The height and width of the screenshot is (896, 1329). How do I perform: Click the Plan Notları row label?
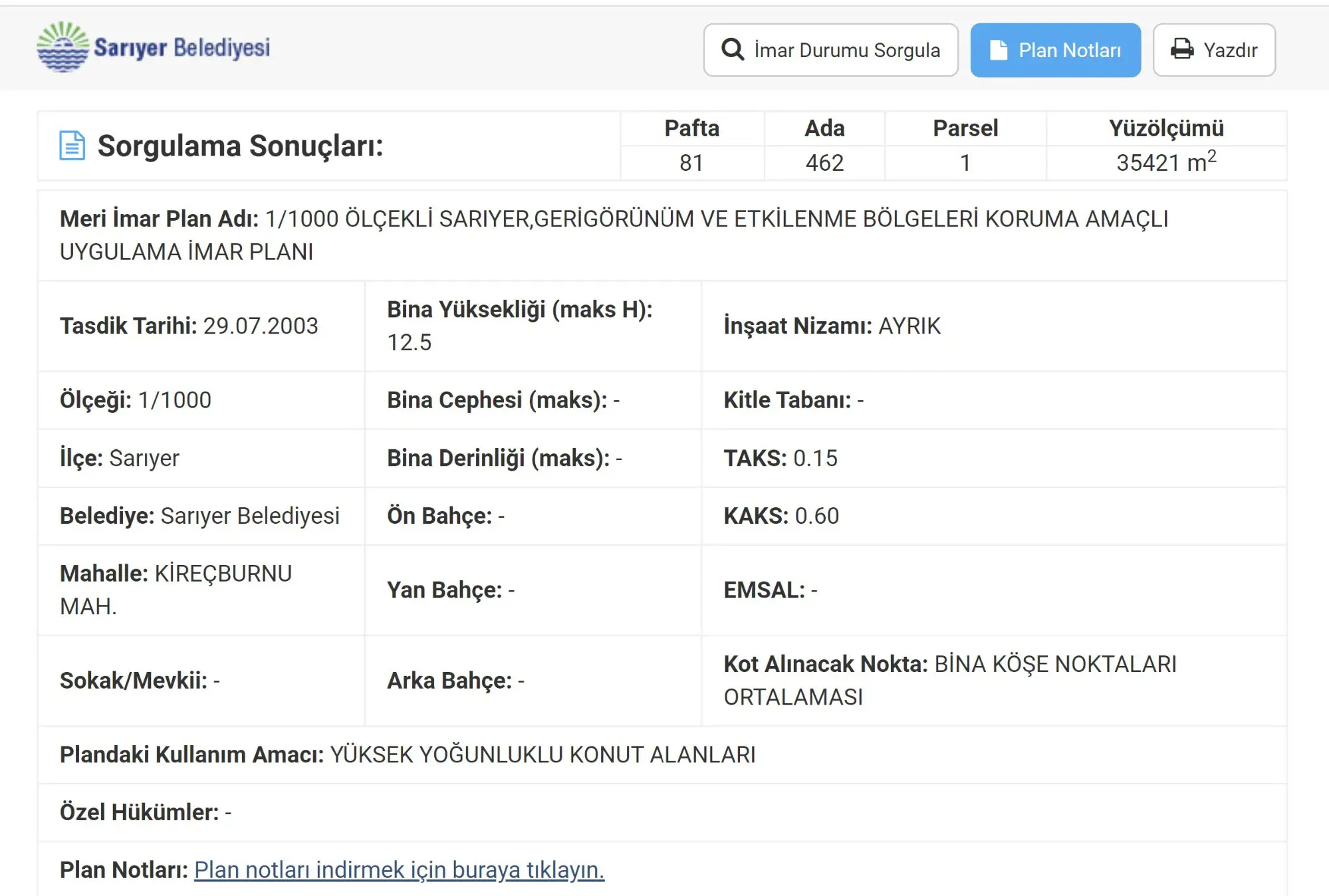point(124,869)
